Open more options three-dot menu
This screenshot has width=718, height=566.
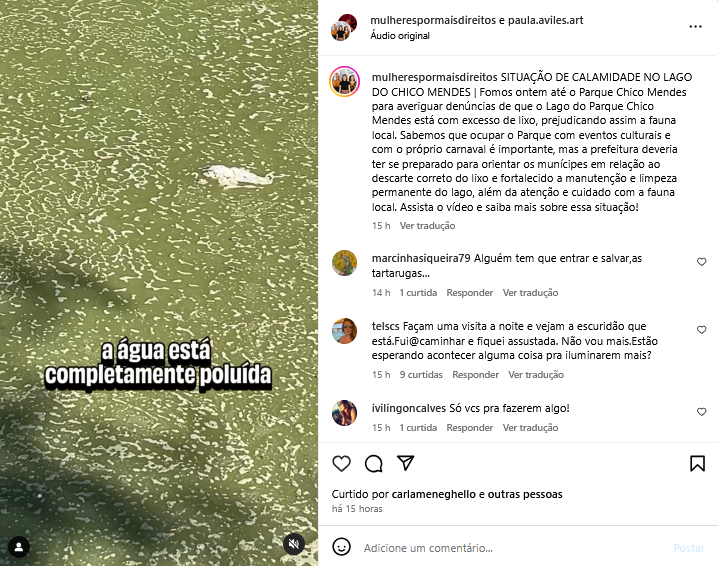point(695,27)
